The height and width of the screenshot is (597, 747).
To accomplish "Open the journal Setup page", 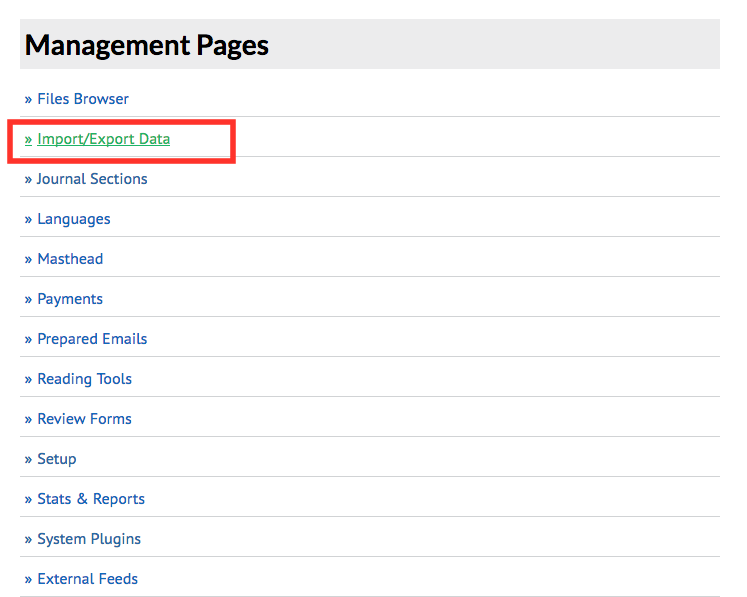I will point(56,459).
